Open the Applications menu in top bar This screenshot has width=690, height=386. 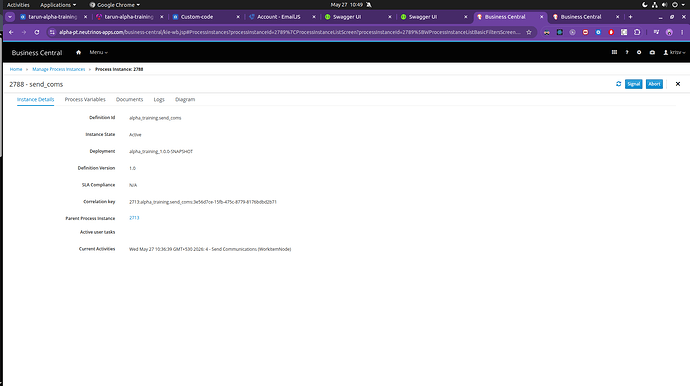[58, 5]
